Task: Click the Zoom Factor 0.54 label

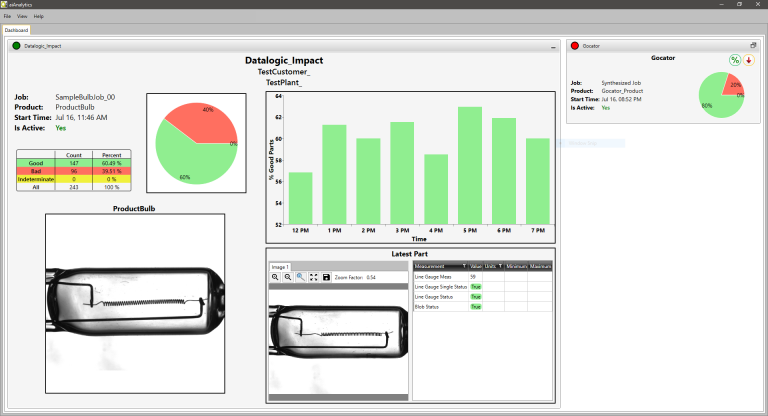Action: pos(355,277)
